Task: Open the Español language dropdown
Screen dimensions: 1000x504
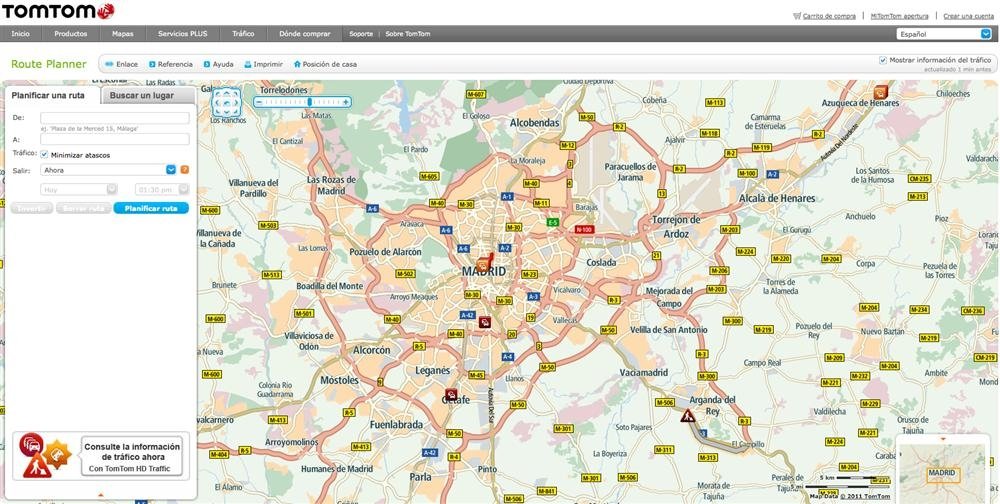Action: pyautogui.click(x=943, y=34)
